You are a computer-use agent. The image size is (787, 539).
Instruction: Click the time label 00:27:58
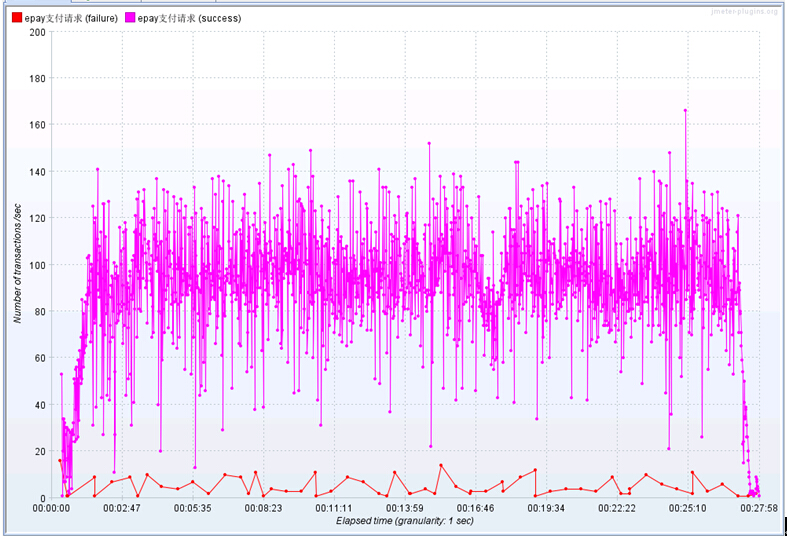tap(759, 508)
